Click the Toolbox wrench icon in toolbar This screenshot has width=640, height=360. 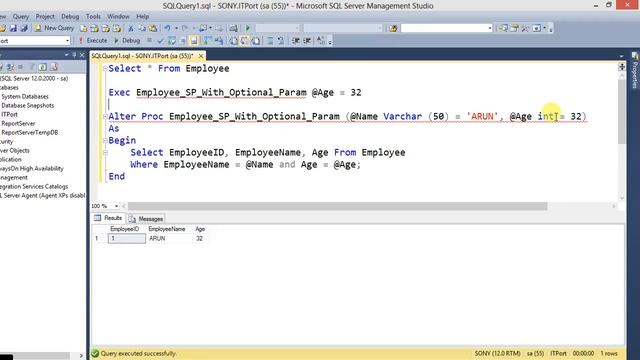(x=525, y=28)
